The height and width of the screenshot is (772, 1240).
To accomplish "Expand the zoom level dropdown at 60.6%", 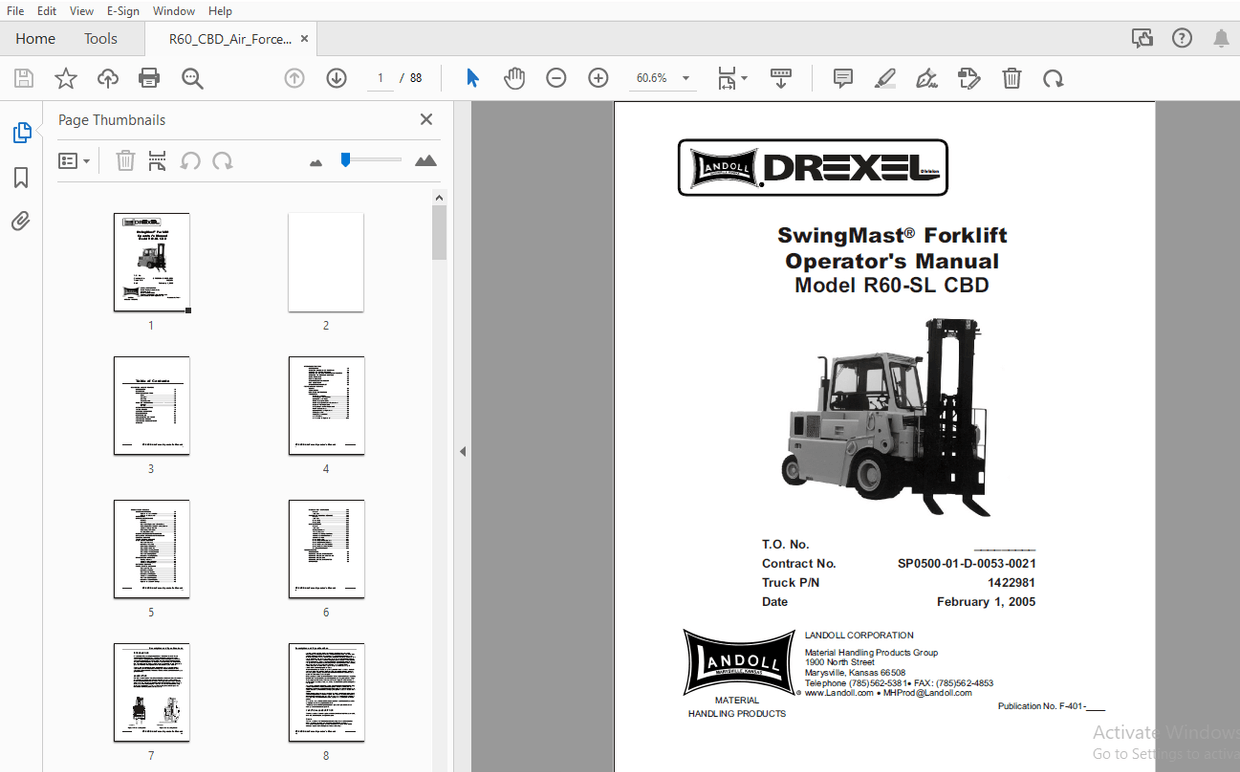I will click(686, 77).
